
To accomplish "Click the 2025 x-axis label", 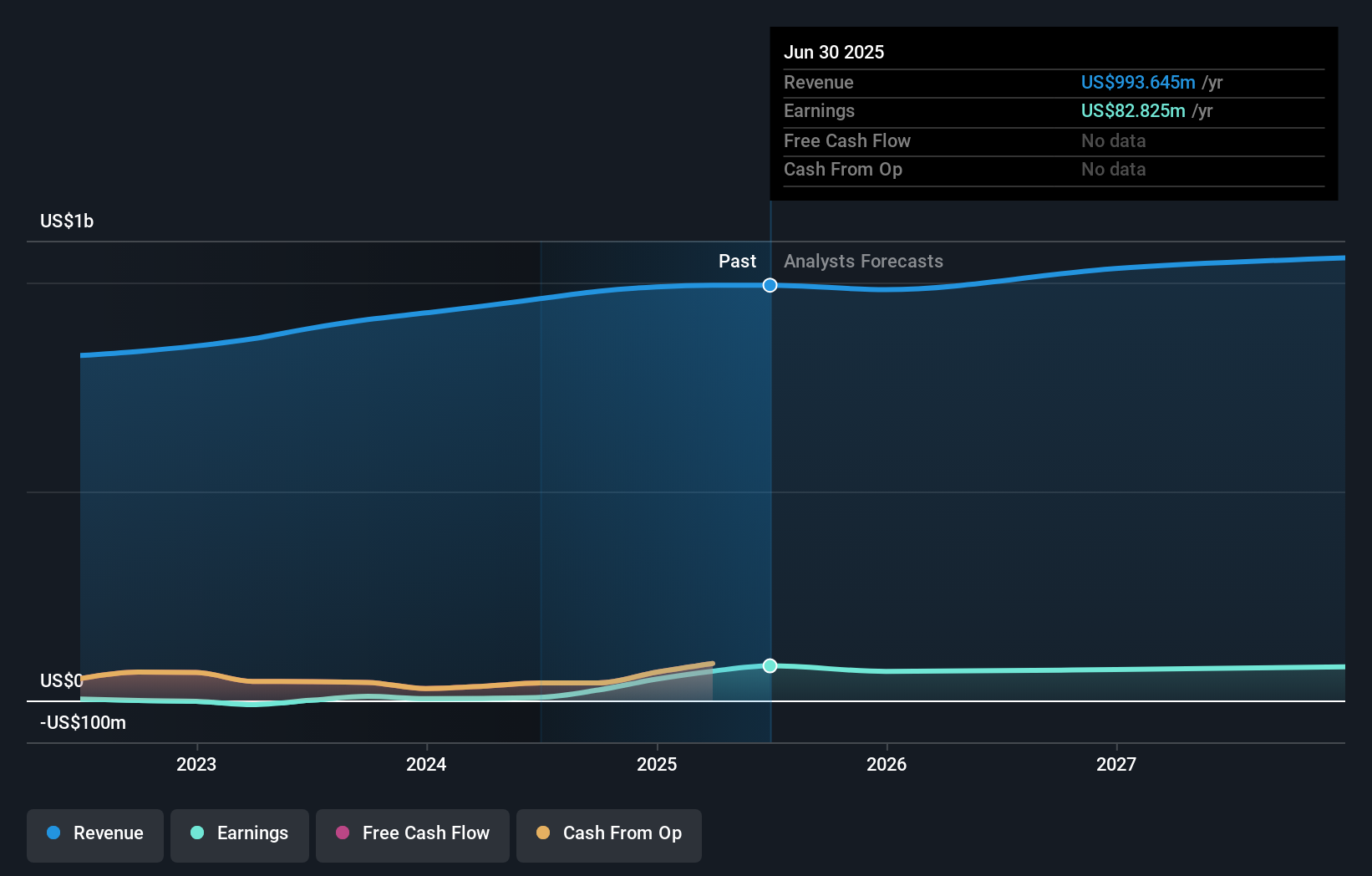I will pyautogui.click(x=657, y=764).
